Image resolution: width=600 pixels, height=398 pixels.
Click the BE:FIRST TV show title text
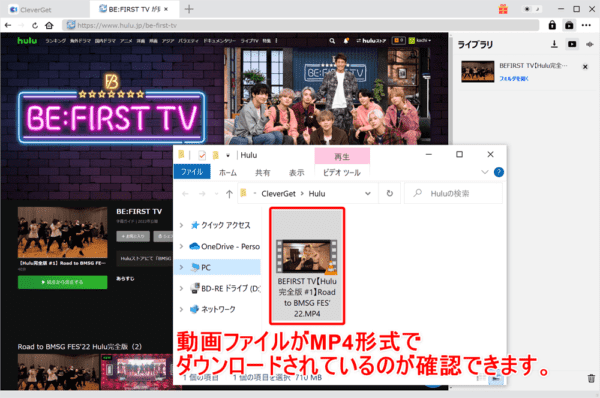coord(139,211)
